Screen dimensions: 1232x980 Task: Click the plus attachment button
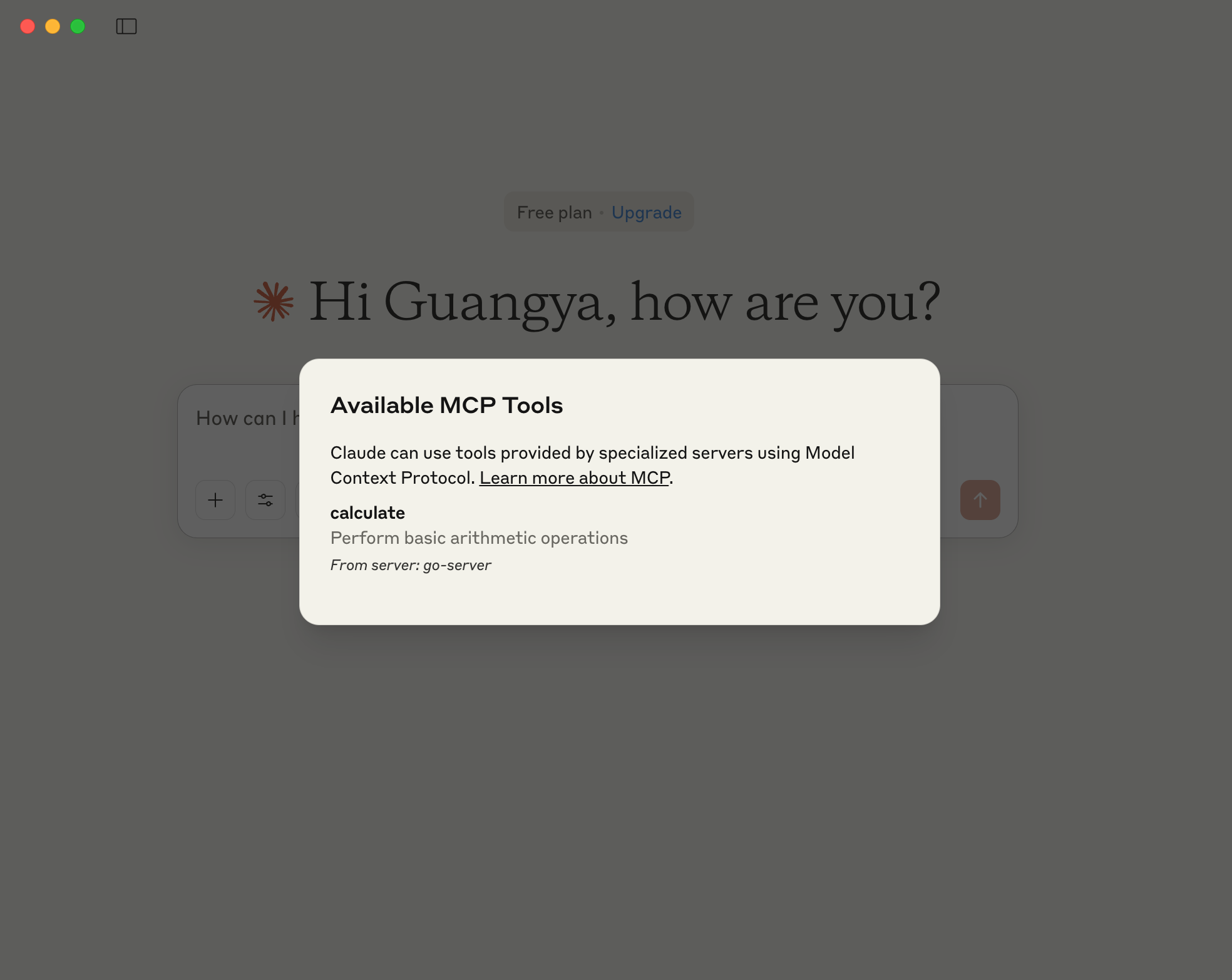pos(215,500)
